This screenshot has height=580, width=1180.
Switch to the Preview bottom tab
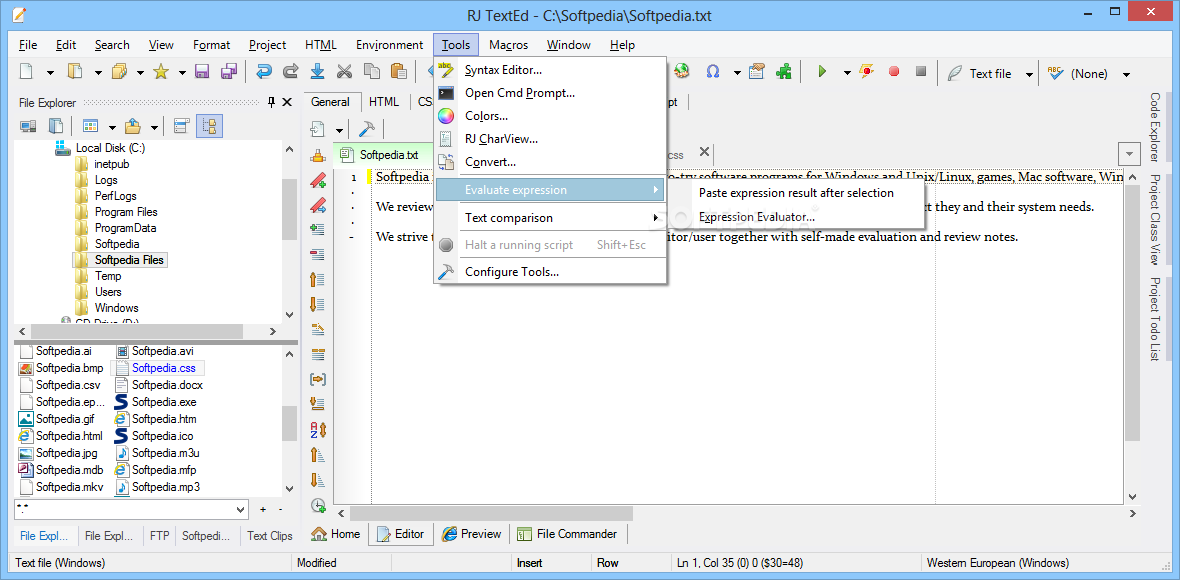(x=472, y=534)
